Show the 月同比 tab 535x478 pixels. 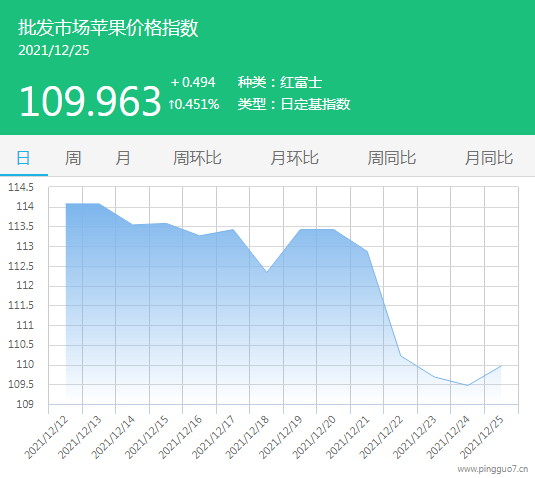[489, 158]
